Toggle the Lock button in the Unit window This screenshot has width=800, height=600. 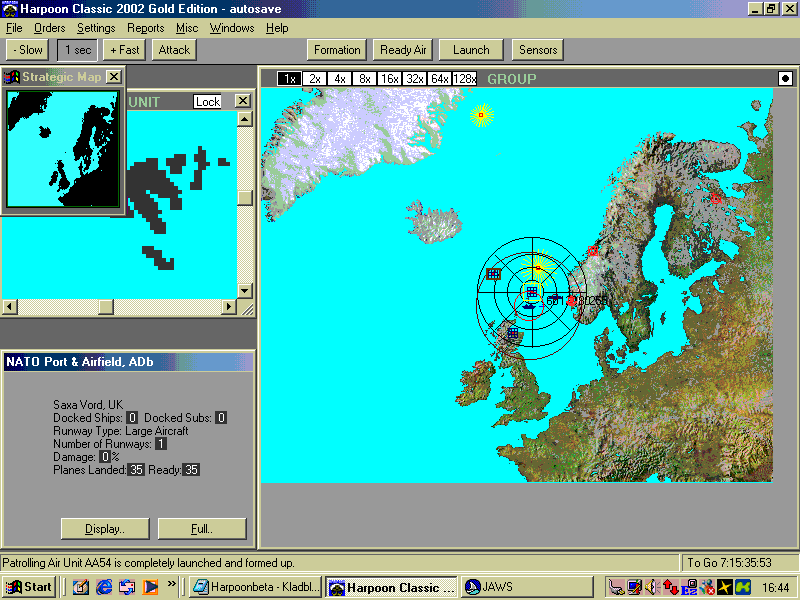click(208, 102)
